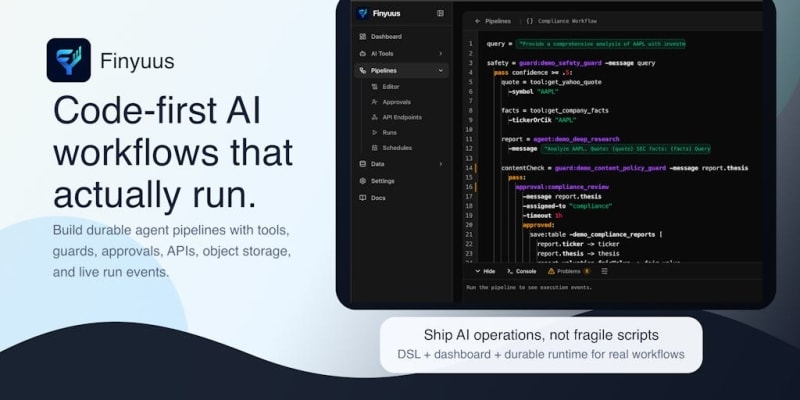Click the Pipelines icon in the sidebar
The image size is (800, 400).
(363, 70)
